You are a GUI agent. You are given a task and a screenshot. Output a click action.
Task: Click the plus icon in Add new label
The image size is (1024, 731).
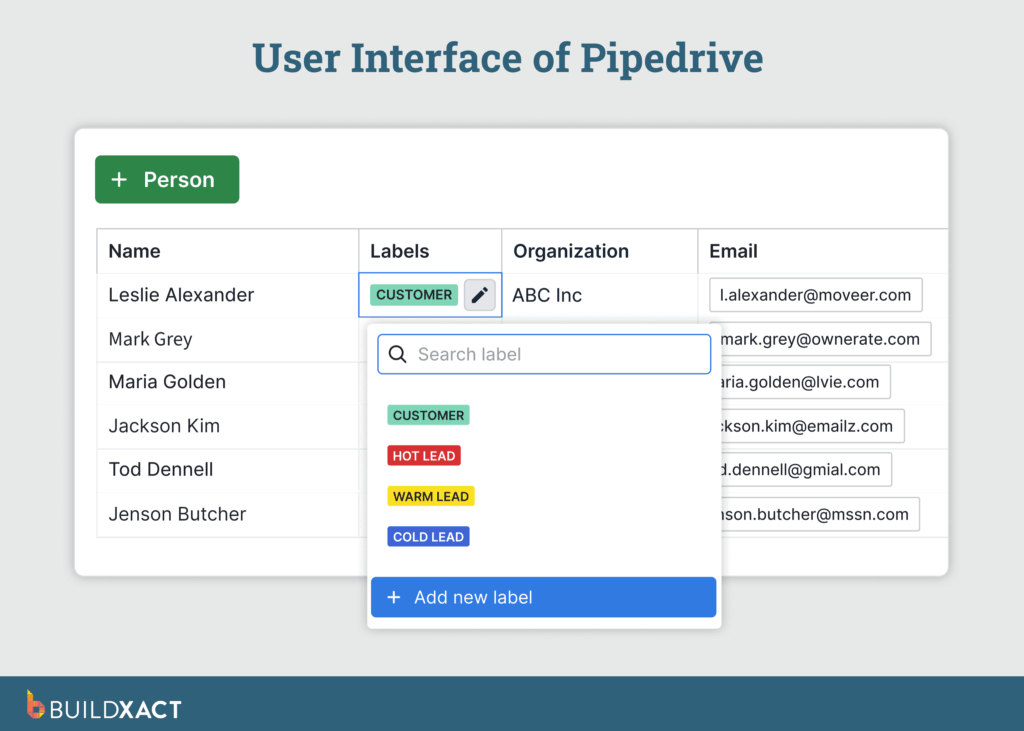click(394, 597)
